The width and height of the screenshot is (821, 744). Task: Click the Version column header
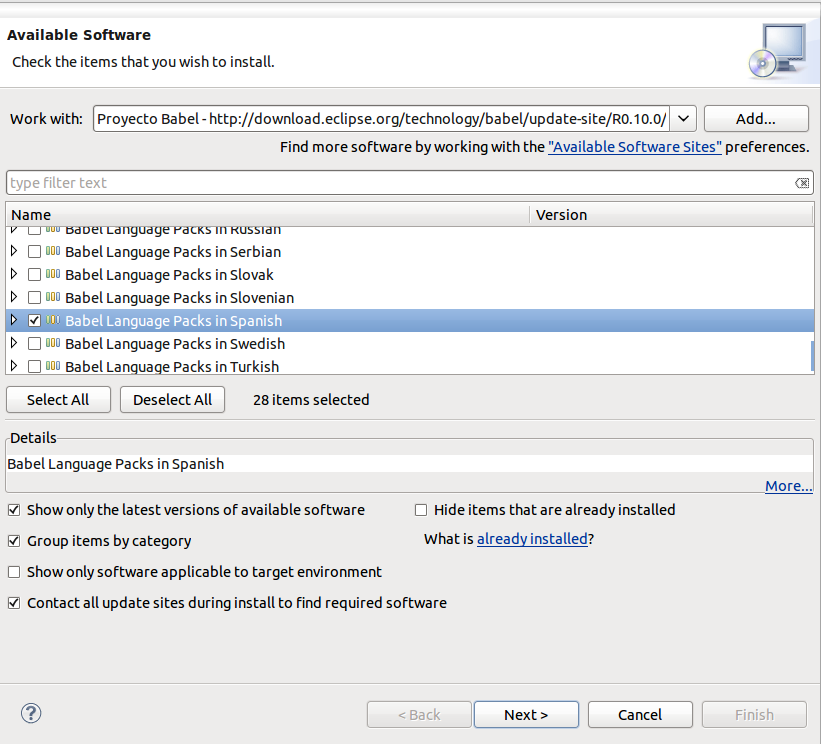coord(670,215)
